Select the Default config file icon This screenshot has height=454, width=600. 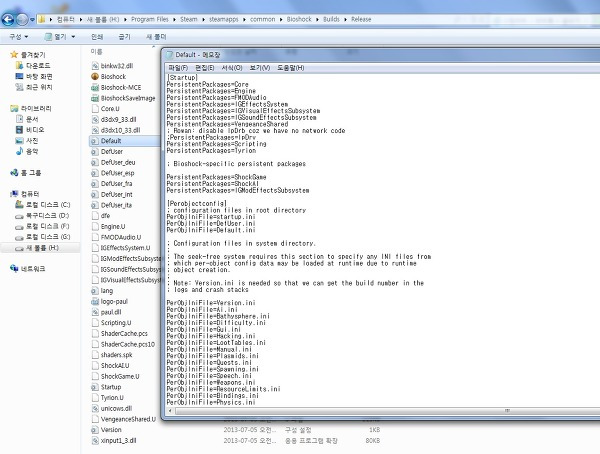click(95, 141)
